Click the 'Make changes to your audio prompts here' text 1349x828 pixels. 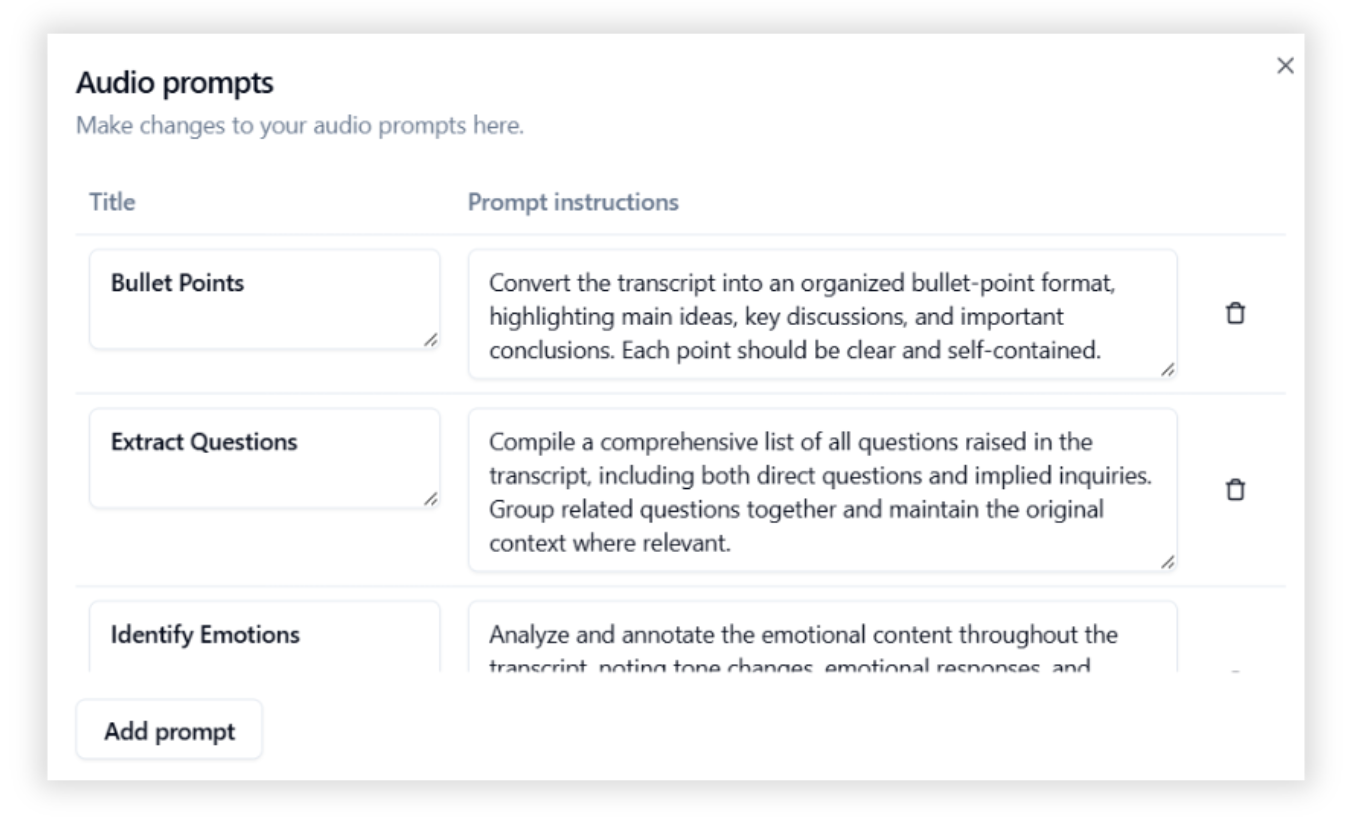tap(300, 126)
